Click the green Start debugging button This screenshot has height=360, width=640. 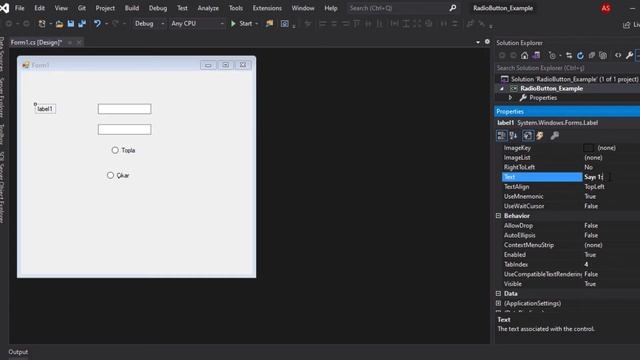(x=241, y=24)
